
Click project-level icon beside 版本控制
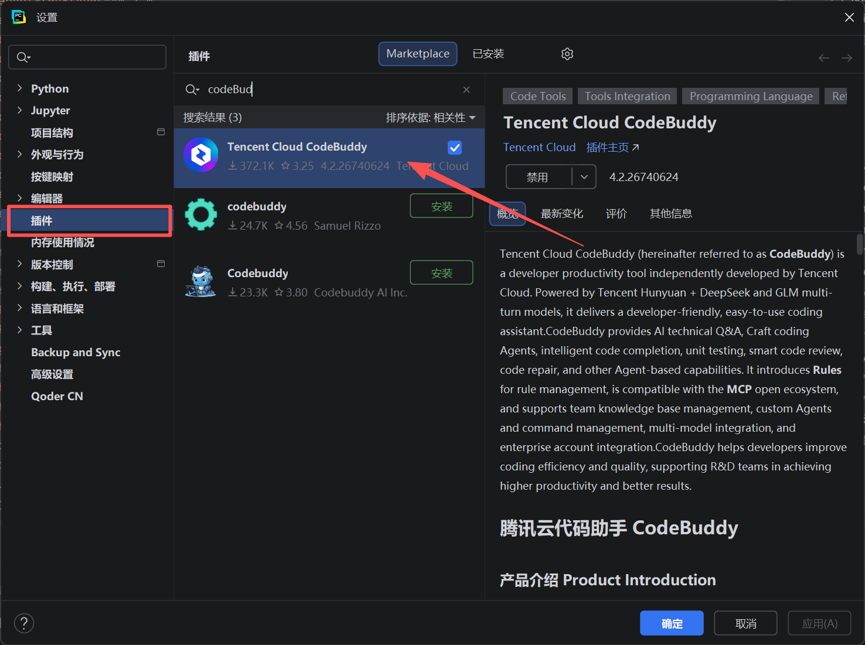tap(161, 264)
